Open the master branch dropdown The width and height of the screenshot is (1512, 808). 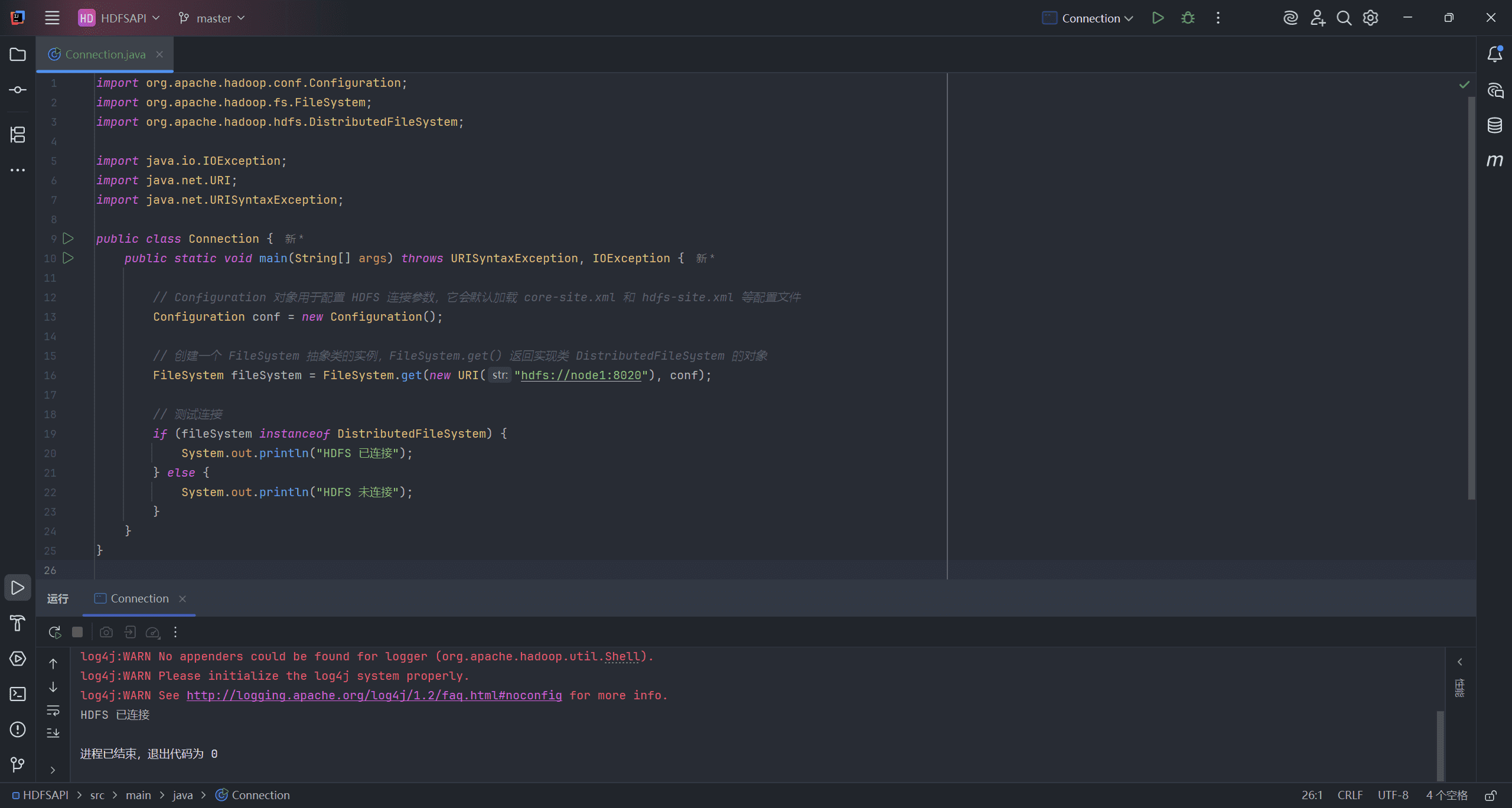[211, 18]
